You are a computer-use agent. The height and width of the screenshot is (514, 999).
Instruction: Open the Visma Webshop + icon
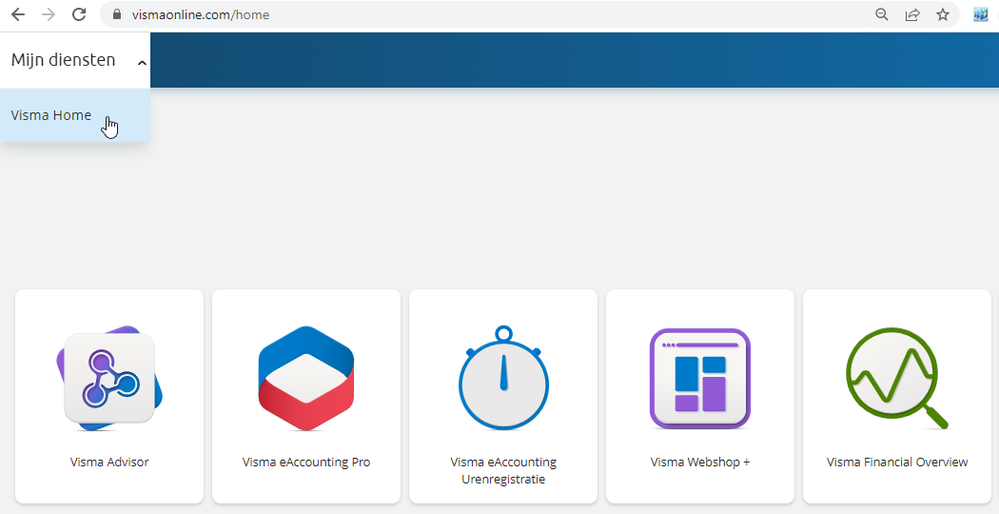pyautogui.click(x=700, y=378)
